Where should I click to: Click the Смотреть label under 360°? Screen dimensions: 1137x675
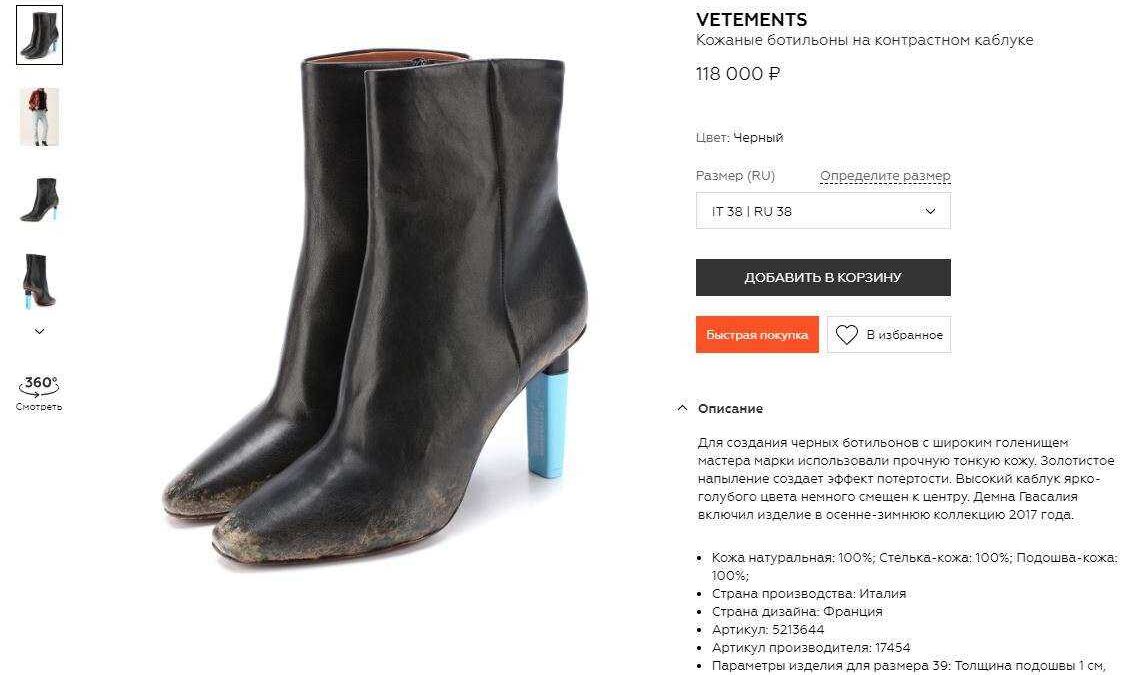pos(39,407)
